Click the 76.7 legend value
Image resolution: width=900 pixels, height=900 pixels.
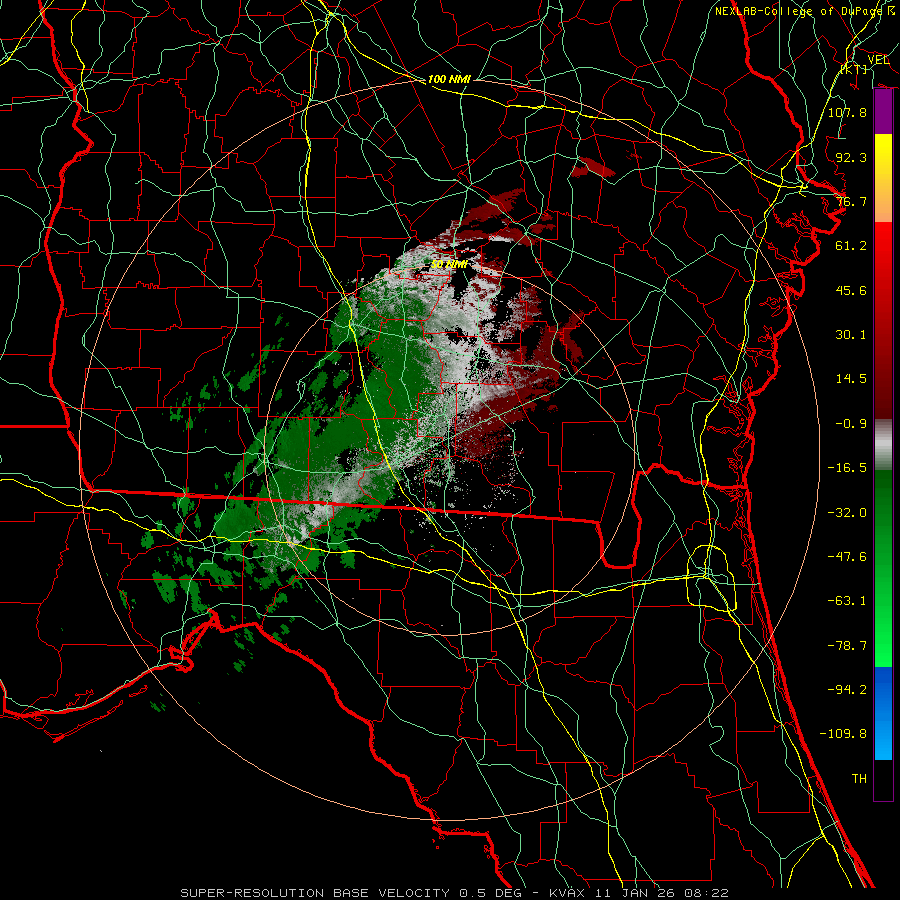[851, 201]
